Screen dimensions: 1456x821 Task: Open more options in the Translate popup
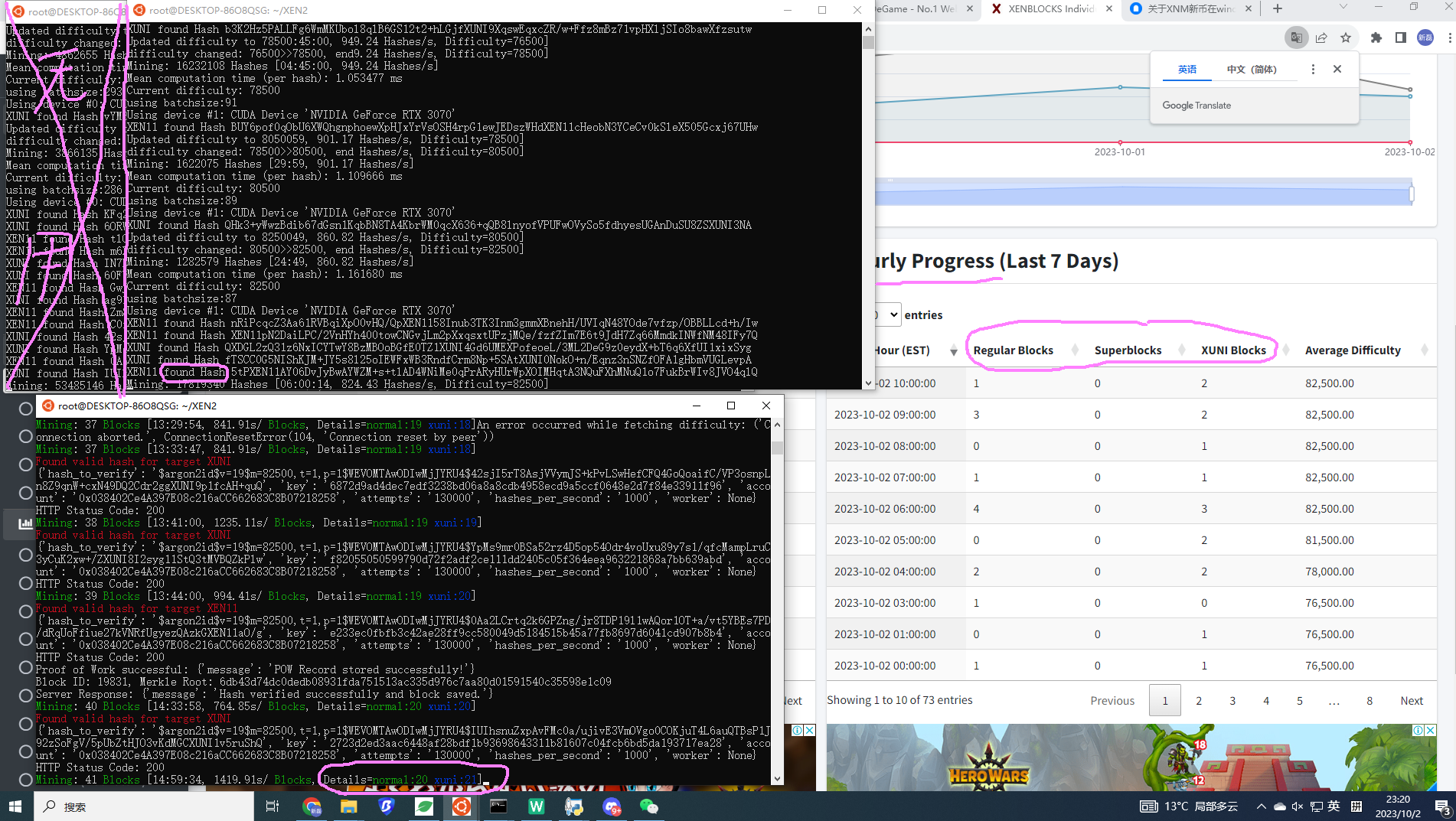tap(1313, 69)
